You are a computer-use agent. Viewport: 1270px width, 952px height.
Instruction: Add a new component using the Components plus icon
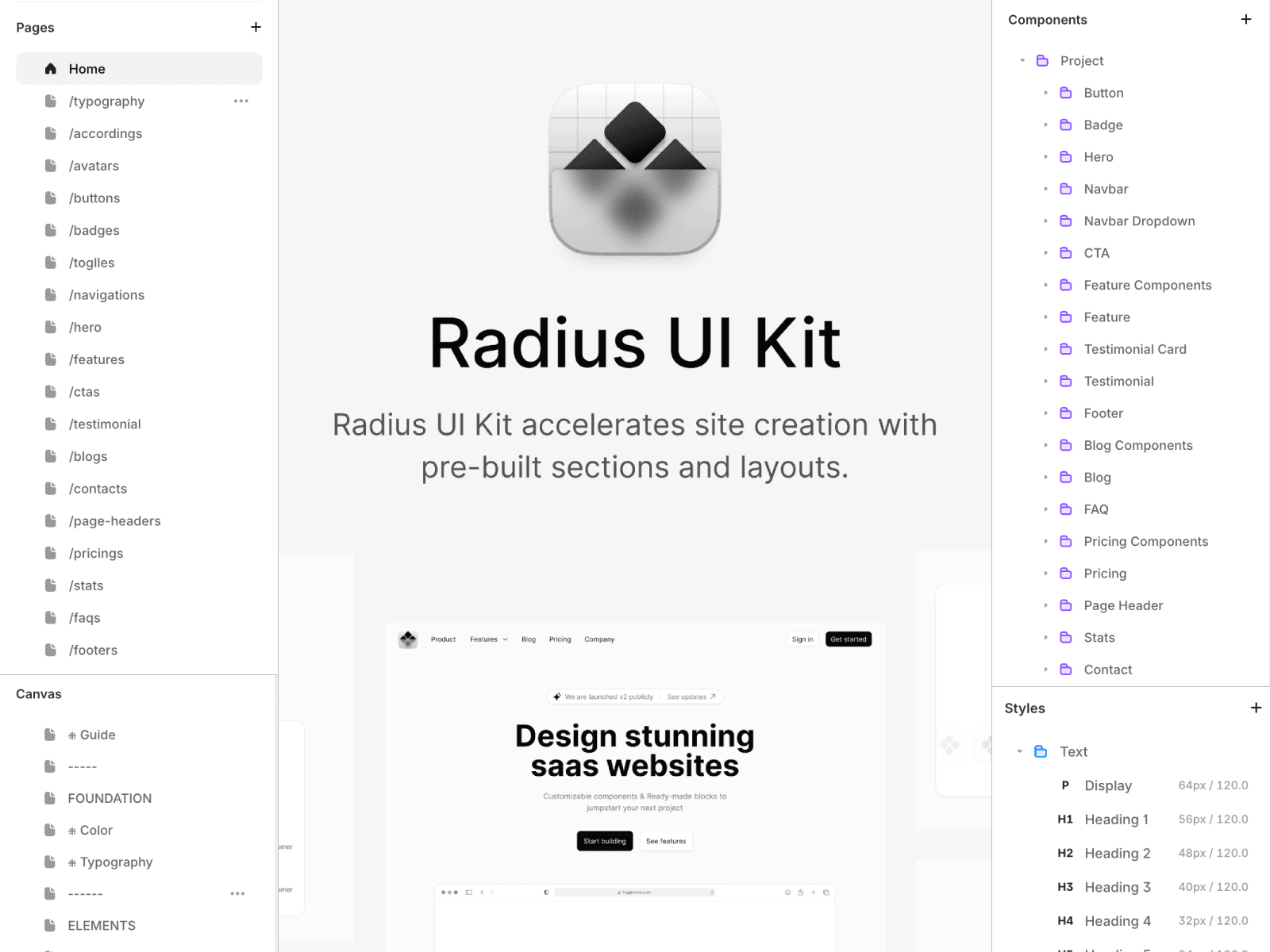pos(1246,19)
